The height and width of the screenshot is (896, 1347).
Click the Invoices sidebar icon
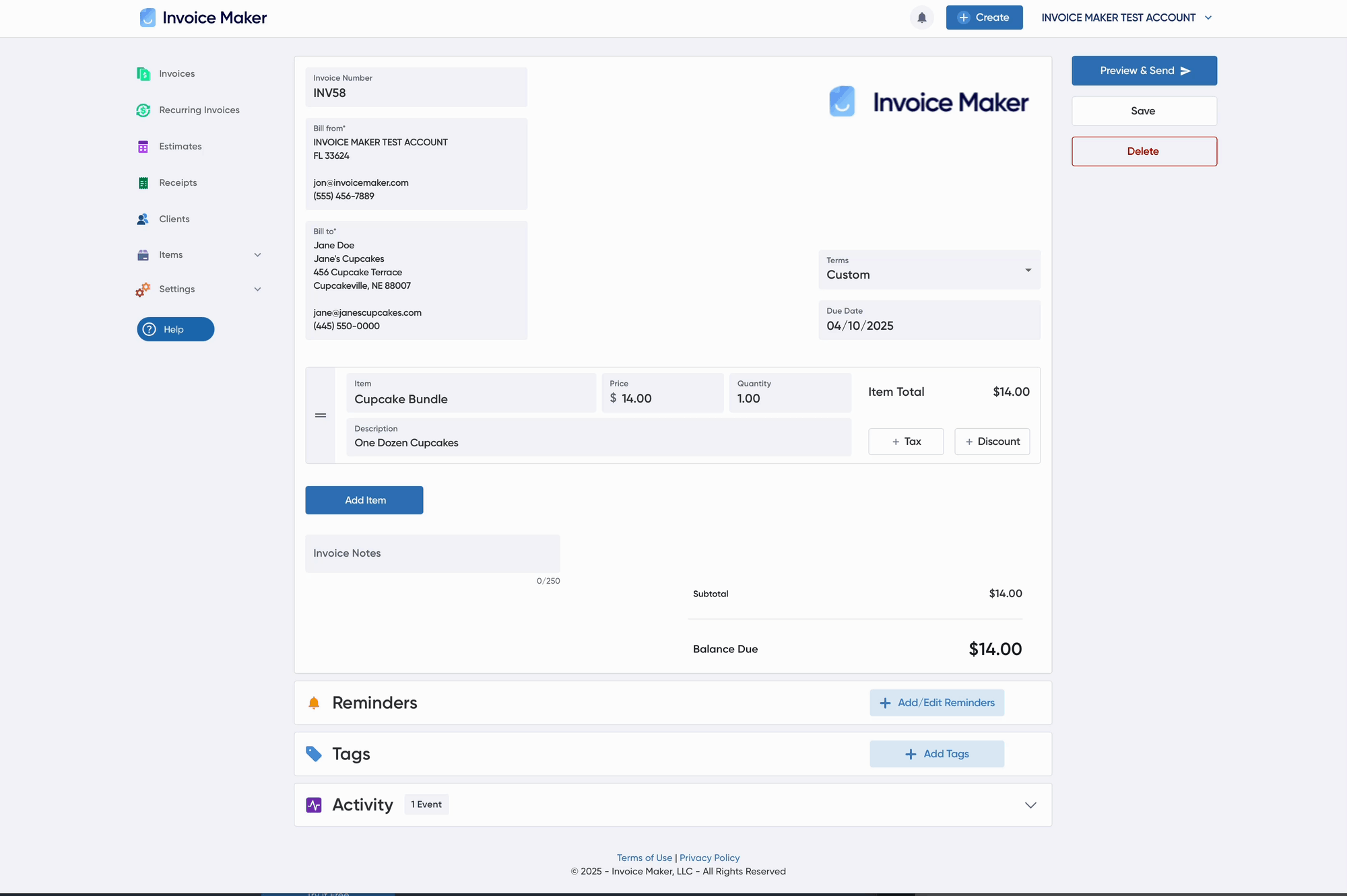pos(143,74)
